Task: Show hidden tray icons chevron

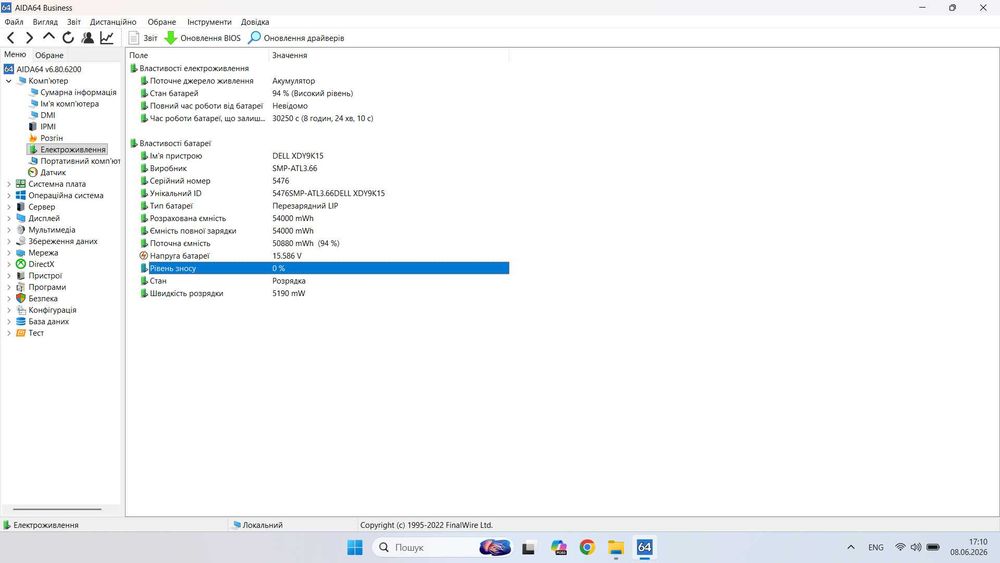Action: (x=851, y=547)
